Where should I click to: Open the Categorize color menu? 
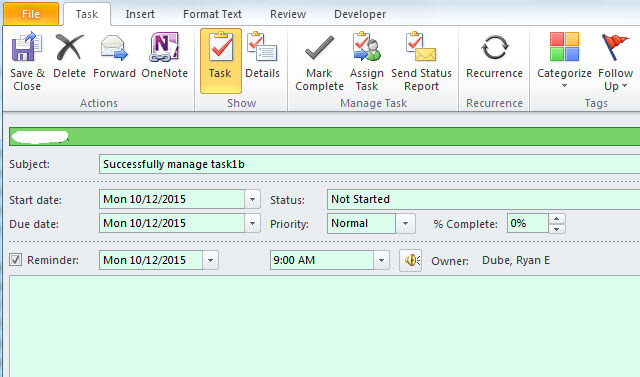[x=564, y=60]
